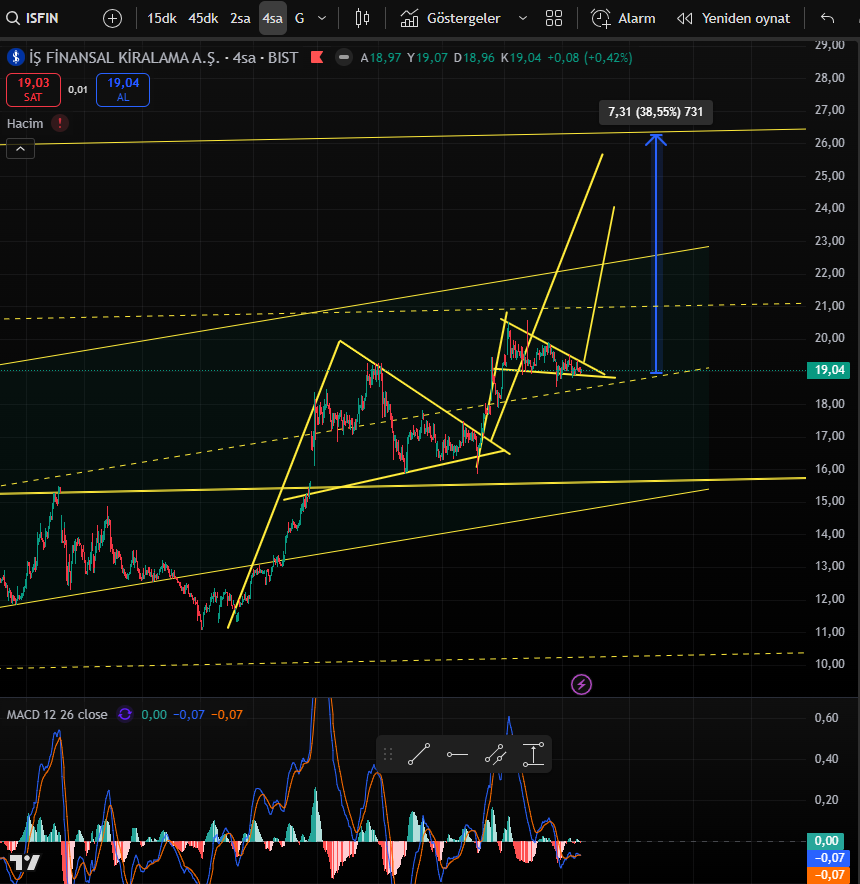
Task: Grab the floating toolbar handle dots
Action: pos(387,754)
